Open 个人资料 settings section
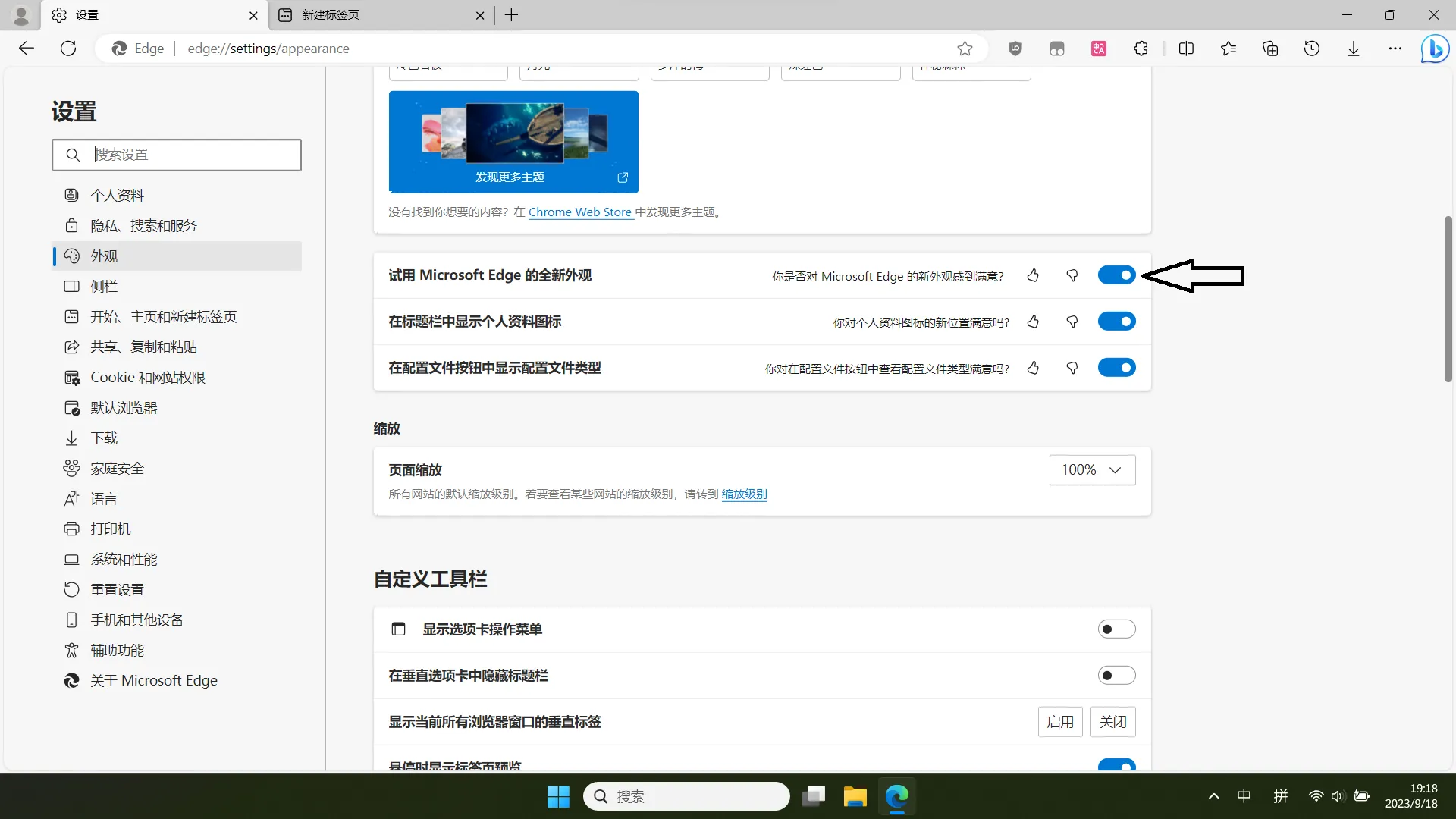1456x819 pixels. [x=117, y=195]
